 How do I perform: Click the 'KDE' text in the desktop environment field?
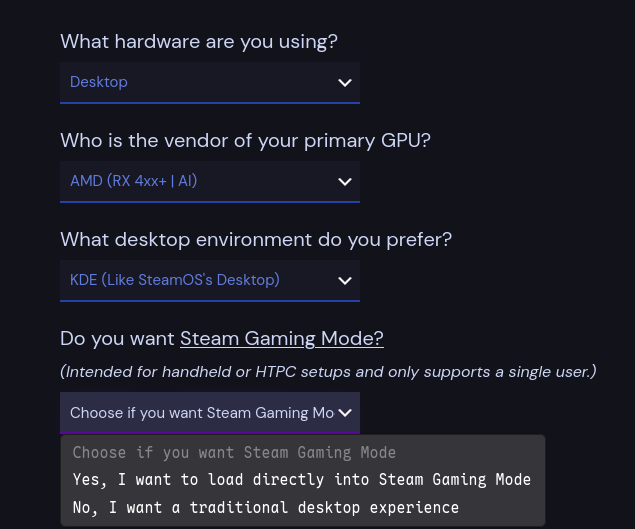tap(83, 280)
